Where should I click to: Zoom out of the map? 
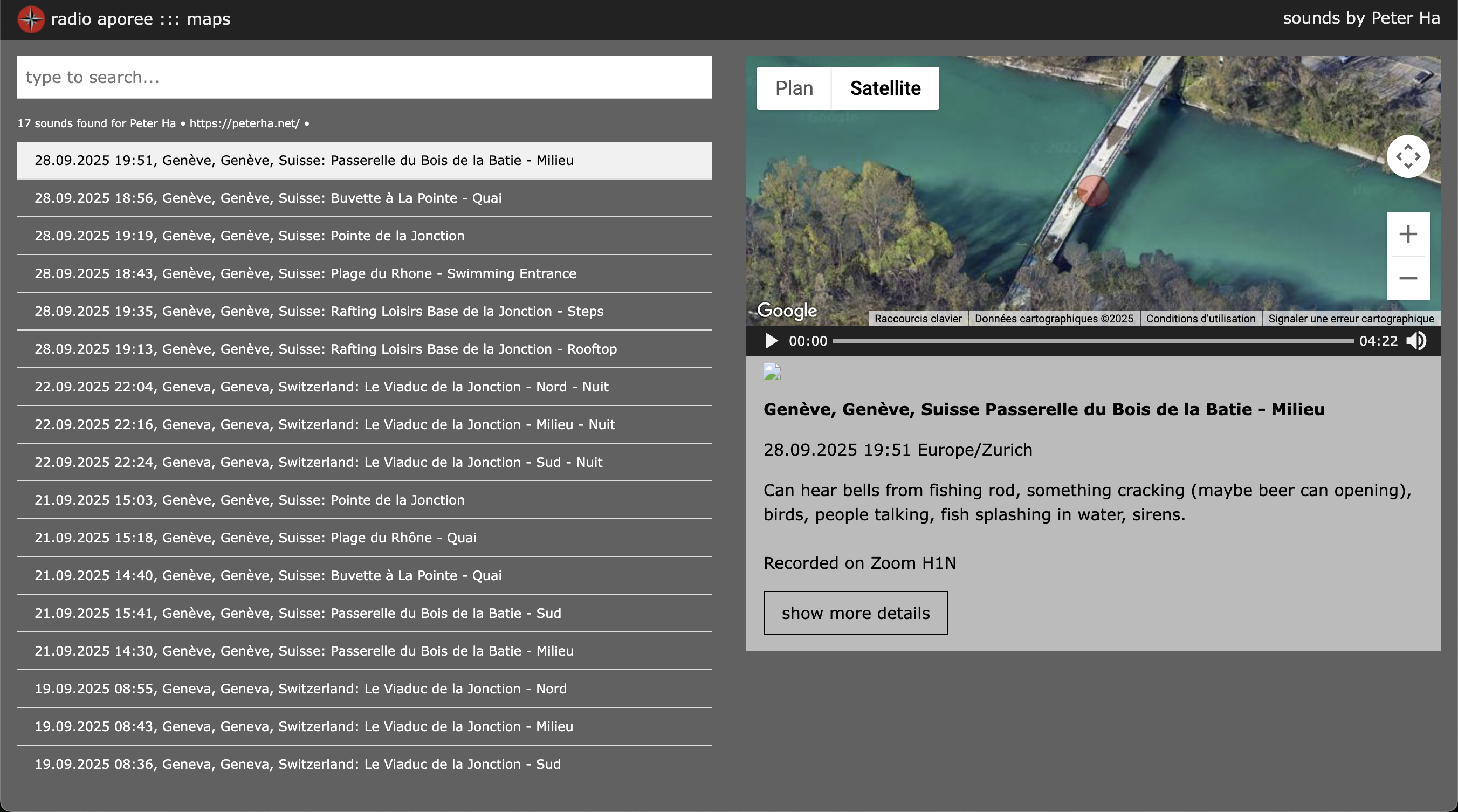pos(1408,278)
